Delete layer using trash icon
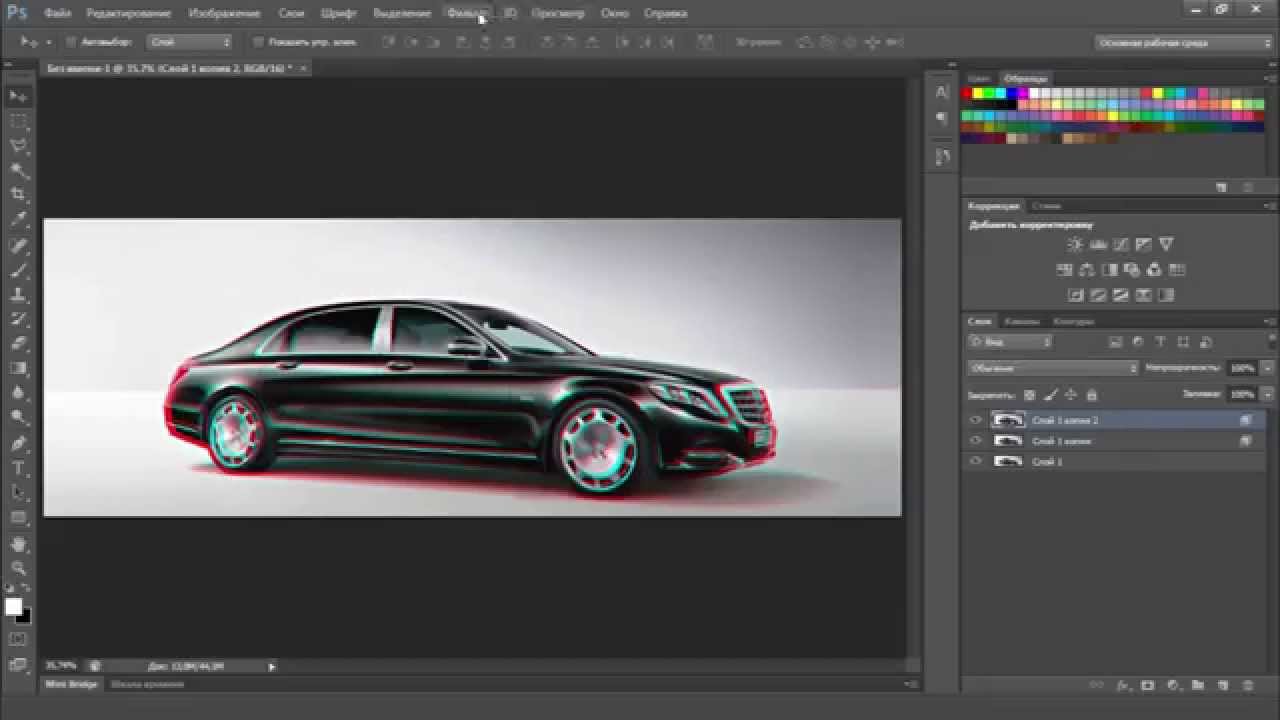The width and height of the screenshot is (1280, 720). pos(1247,686)
